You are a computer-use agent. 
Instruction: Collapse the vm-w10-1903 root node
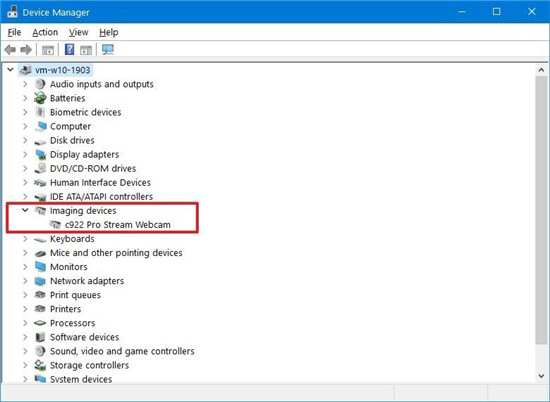click(11, 70)
